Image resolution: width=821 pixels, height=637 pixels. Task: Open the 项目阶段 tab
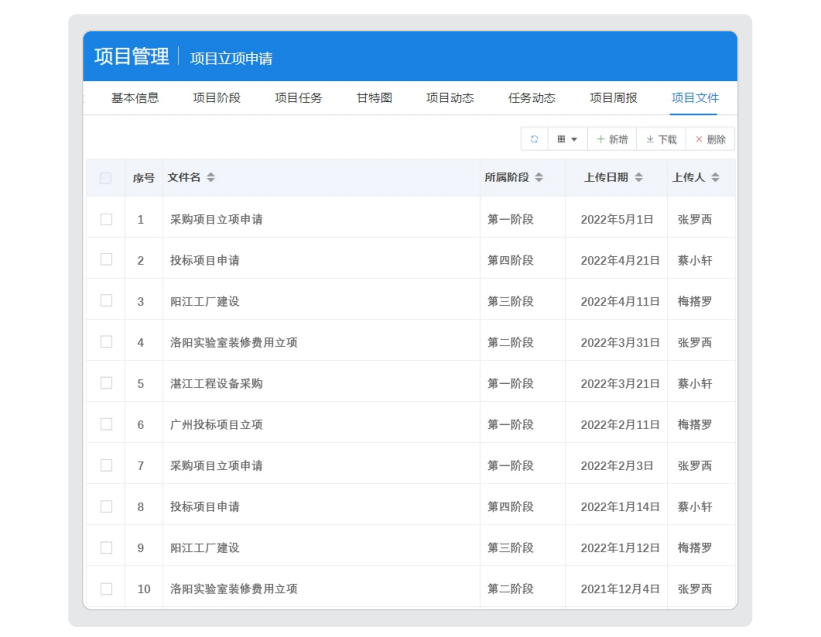pos(217,98)
